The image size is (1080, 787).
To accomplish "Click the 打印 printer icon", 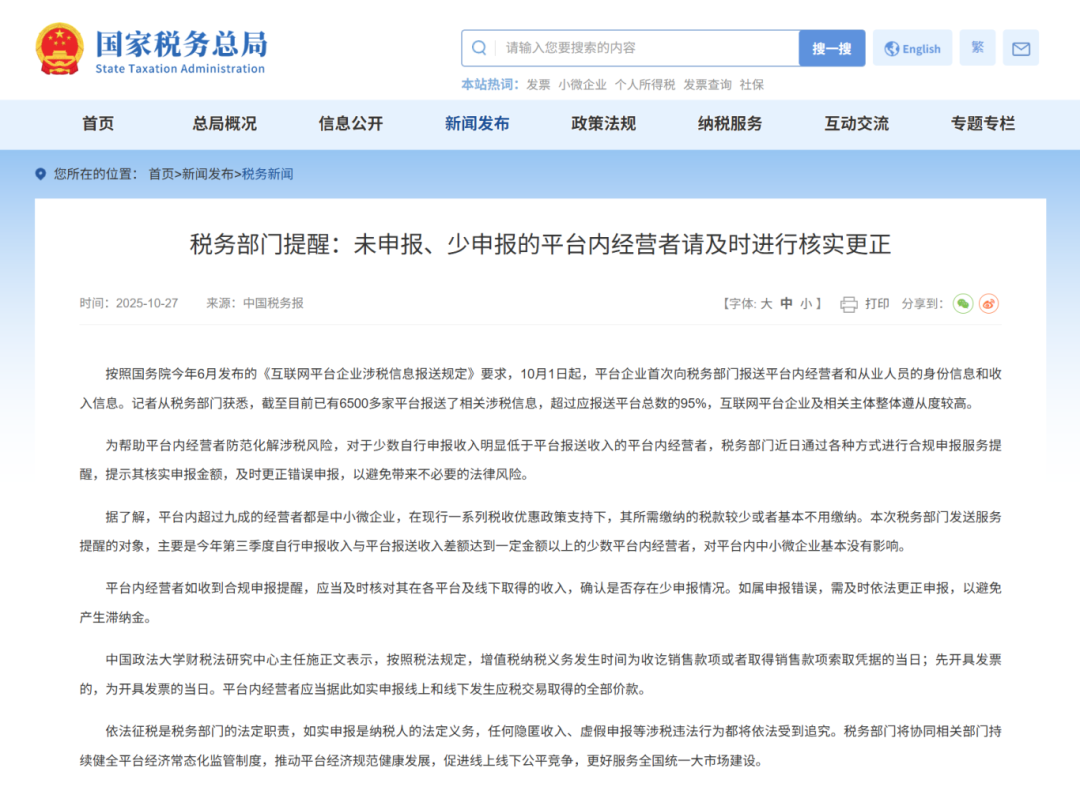I will 846,303.
